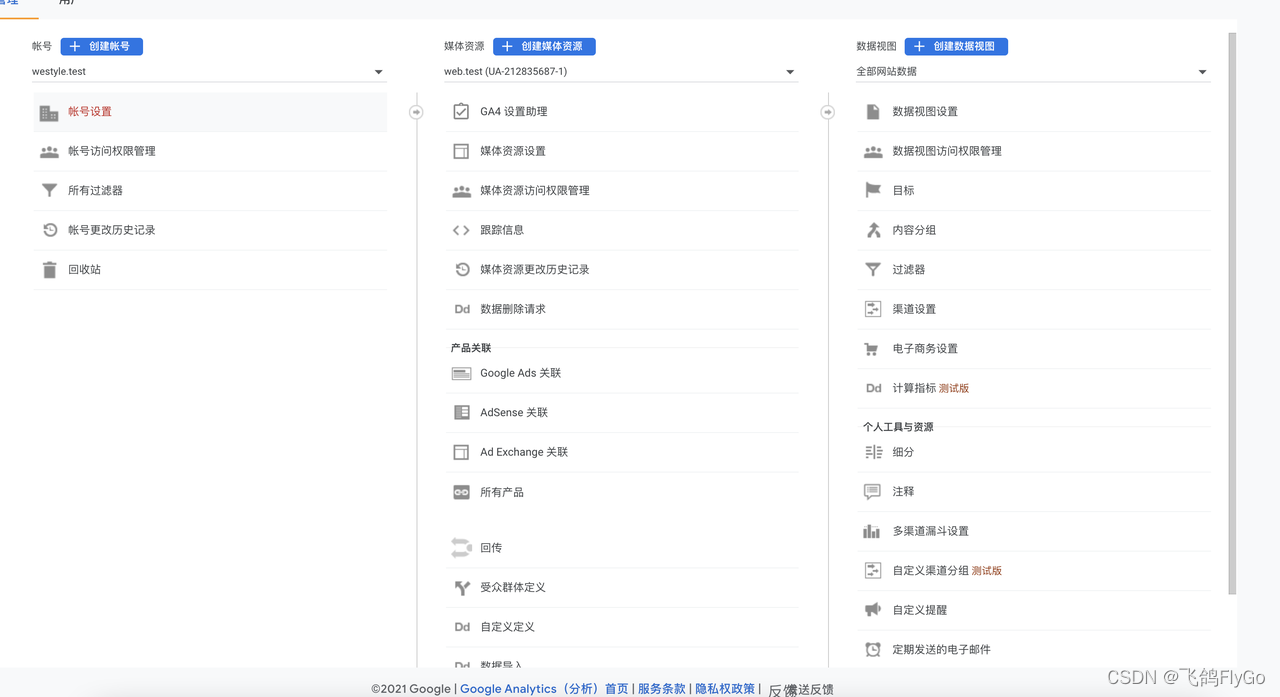Open 帐号设置 menu item
The width and height of the screenshot is (1280, 697).
[209, 112]
